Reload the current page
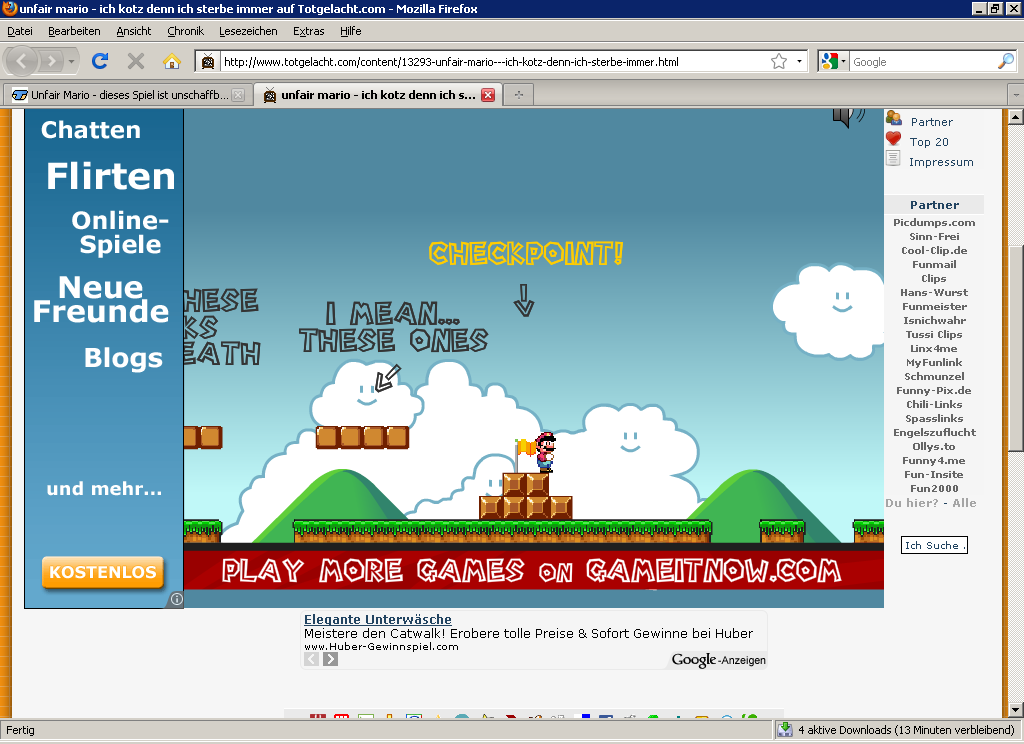 coord(100,61)
